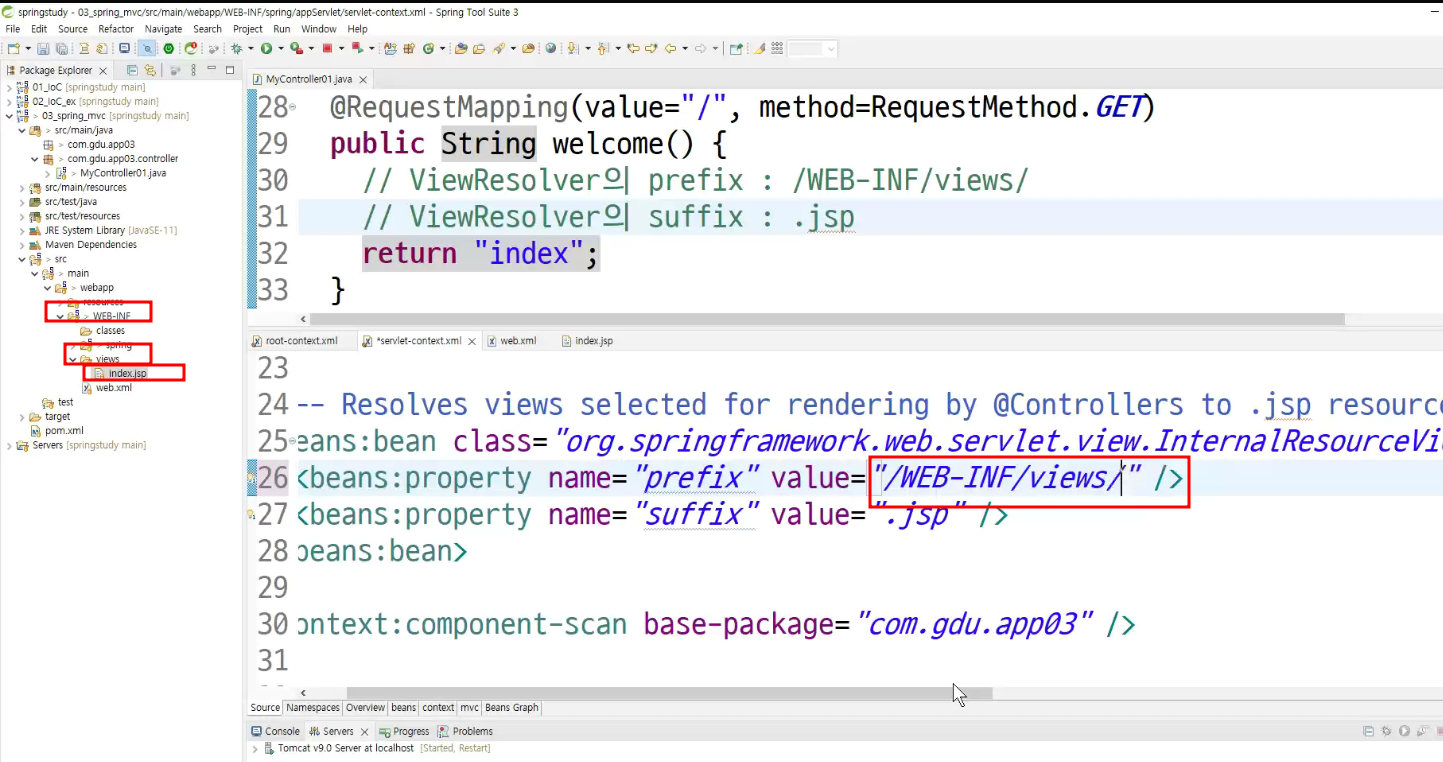Open dropdown arrow next to Debug icon
This screenshot has height=762, width=1443.
(250, 48)
